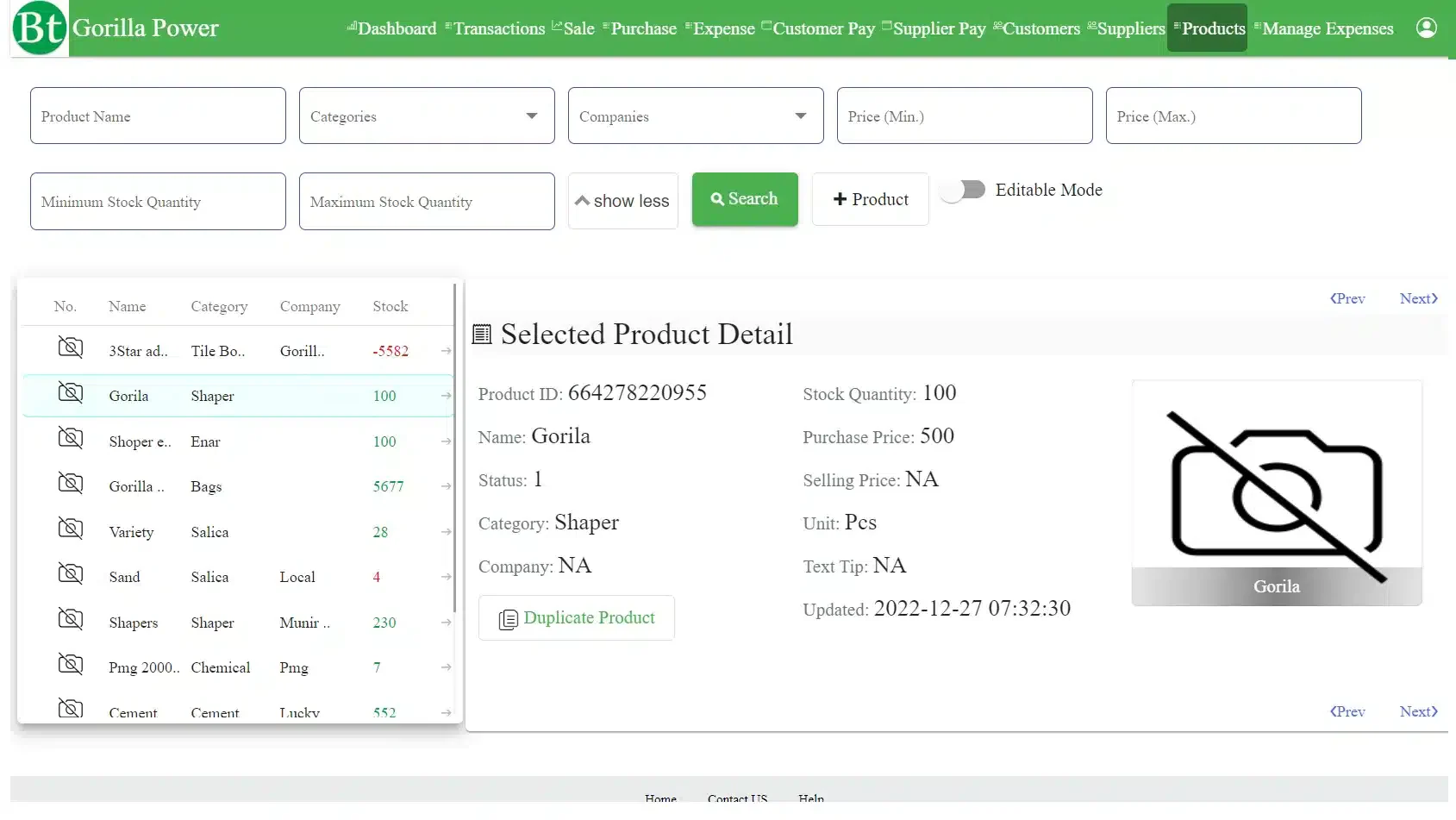Focus the Minimum Stock Quantity field

(x=158, y=201)
